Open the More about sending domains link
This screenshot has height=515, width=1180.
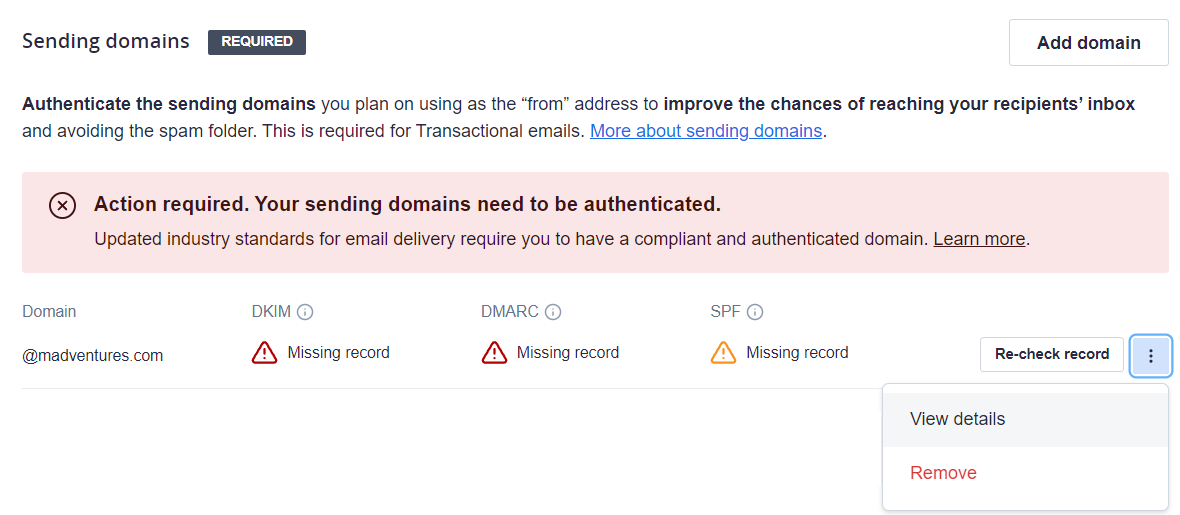click(705, 131)
